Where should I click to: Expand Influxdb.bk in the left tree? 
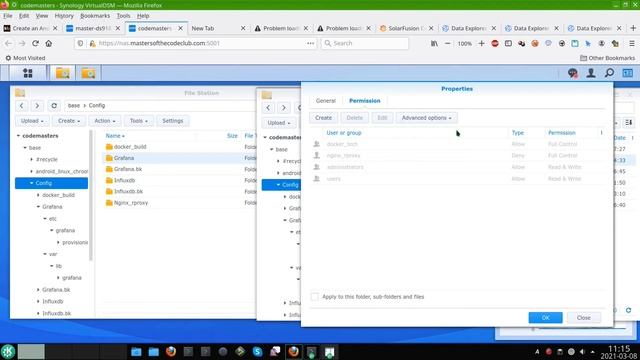(38, 313)
